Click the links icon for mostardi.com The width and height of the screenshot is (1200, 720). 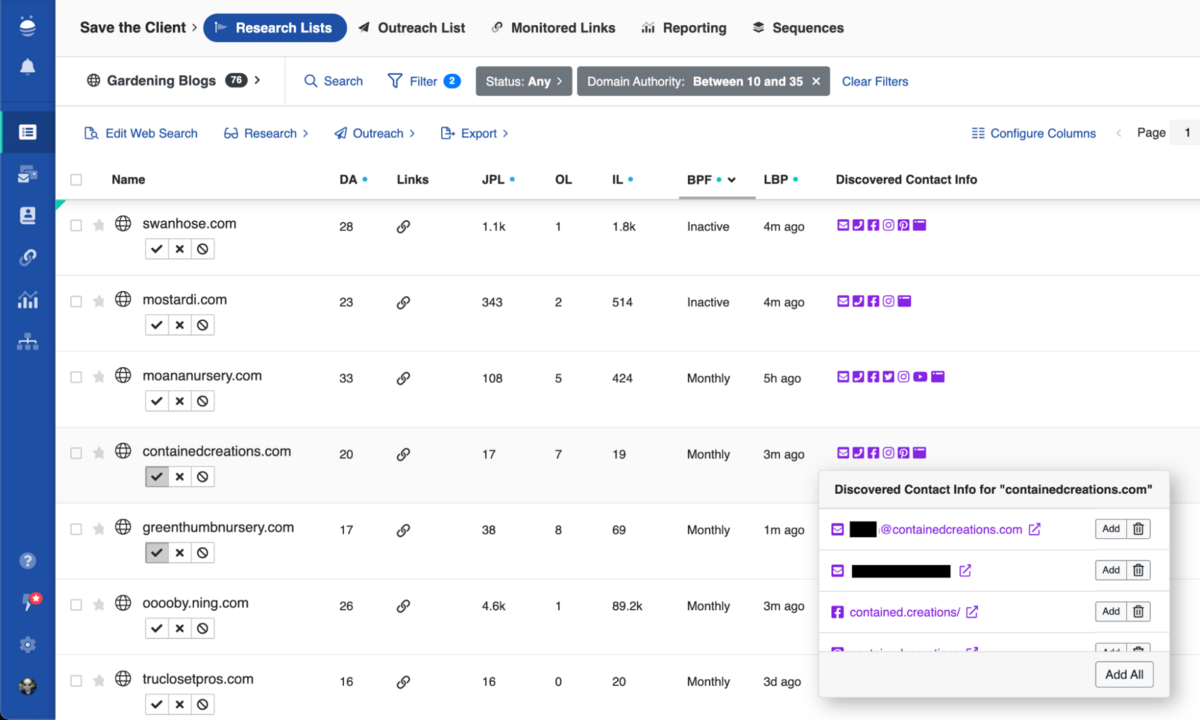click(403, 303)
